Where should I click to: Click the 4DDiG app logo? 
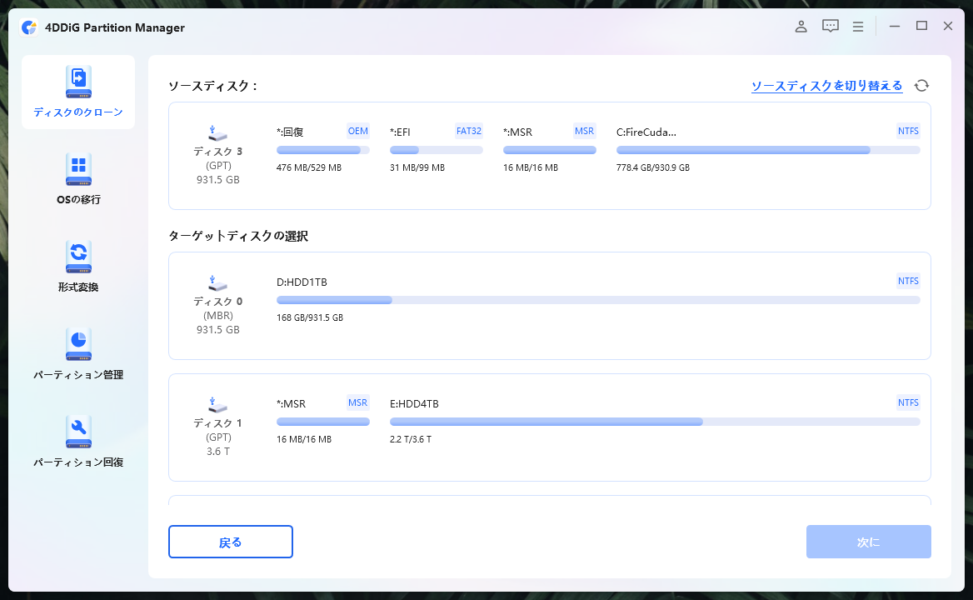(x=29, y=27)
